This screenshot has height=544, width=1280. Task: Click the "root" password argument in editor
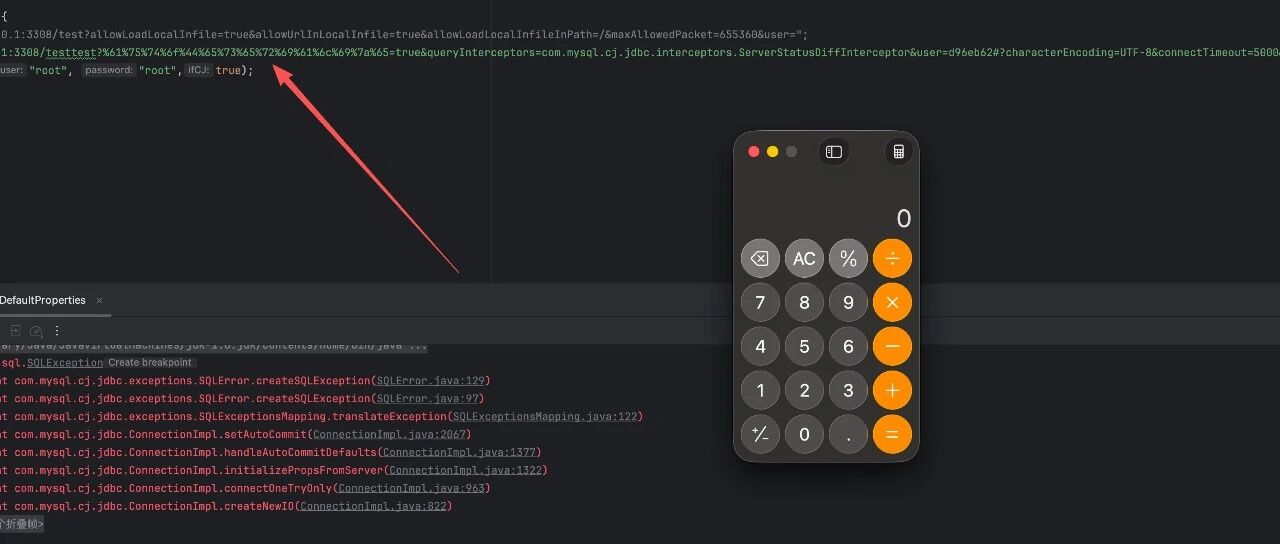pos(158,70)
